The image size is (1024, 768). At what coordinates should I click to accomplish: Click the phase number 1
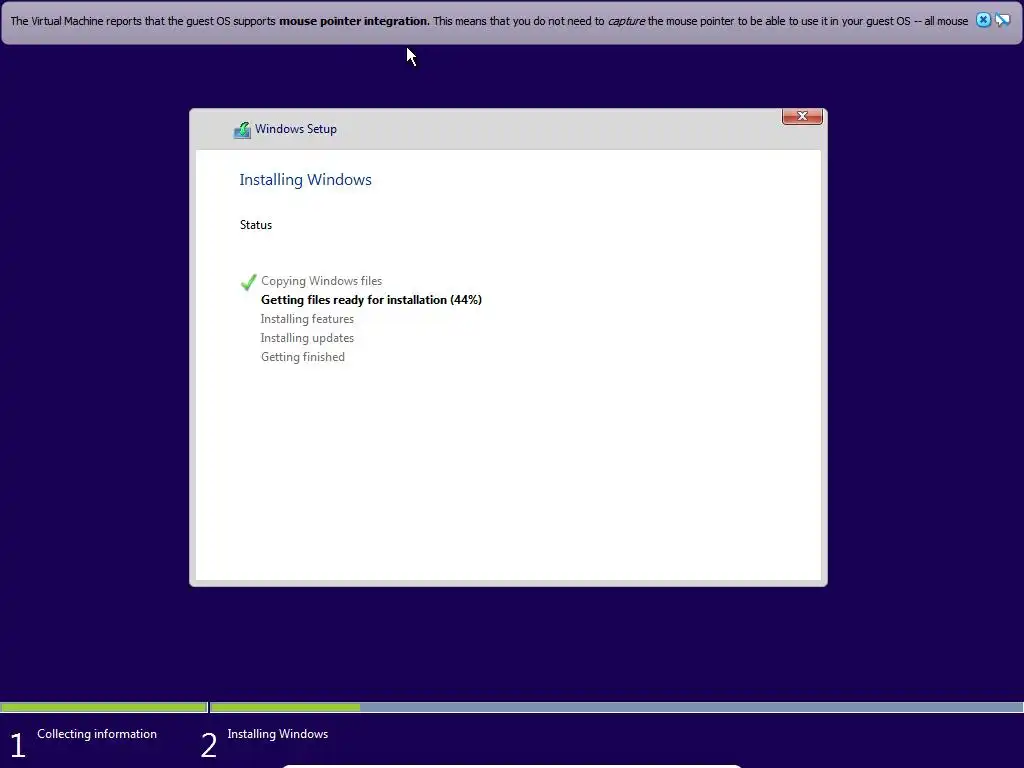pos(18,746)
